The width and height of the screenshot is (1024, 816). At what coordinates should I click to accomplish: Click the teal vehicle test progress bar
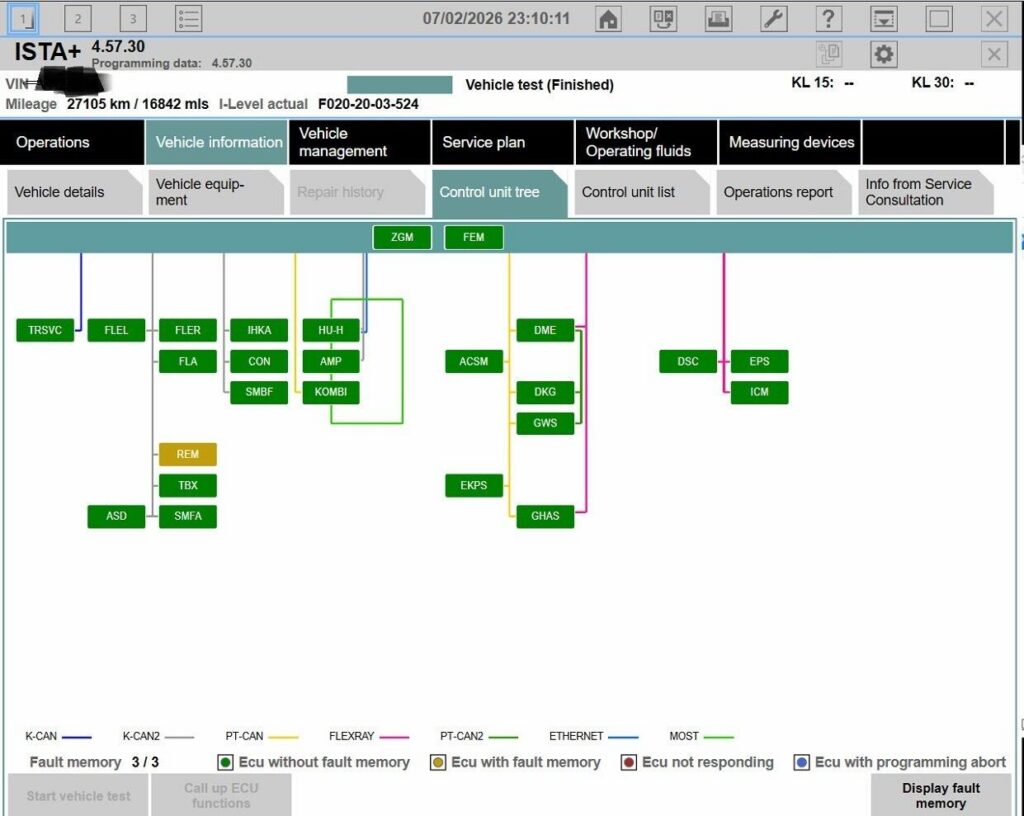coord(399,85)
